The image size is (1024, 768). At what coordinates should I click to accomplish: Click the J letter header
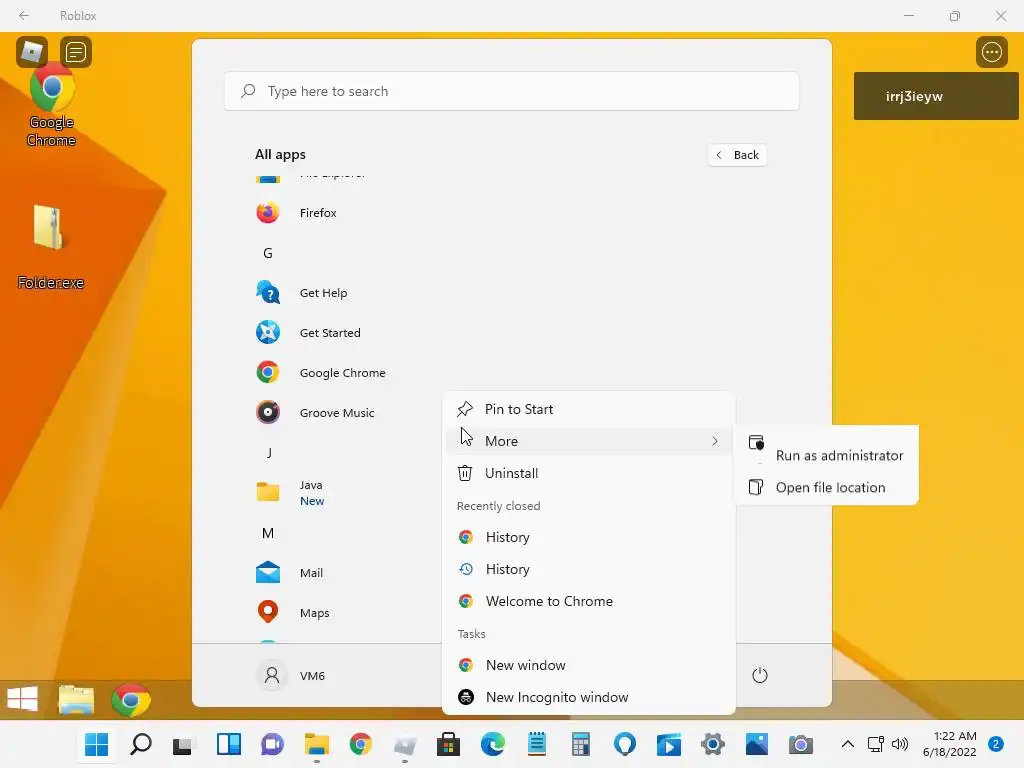268,453
